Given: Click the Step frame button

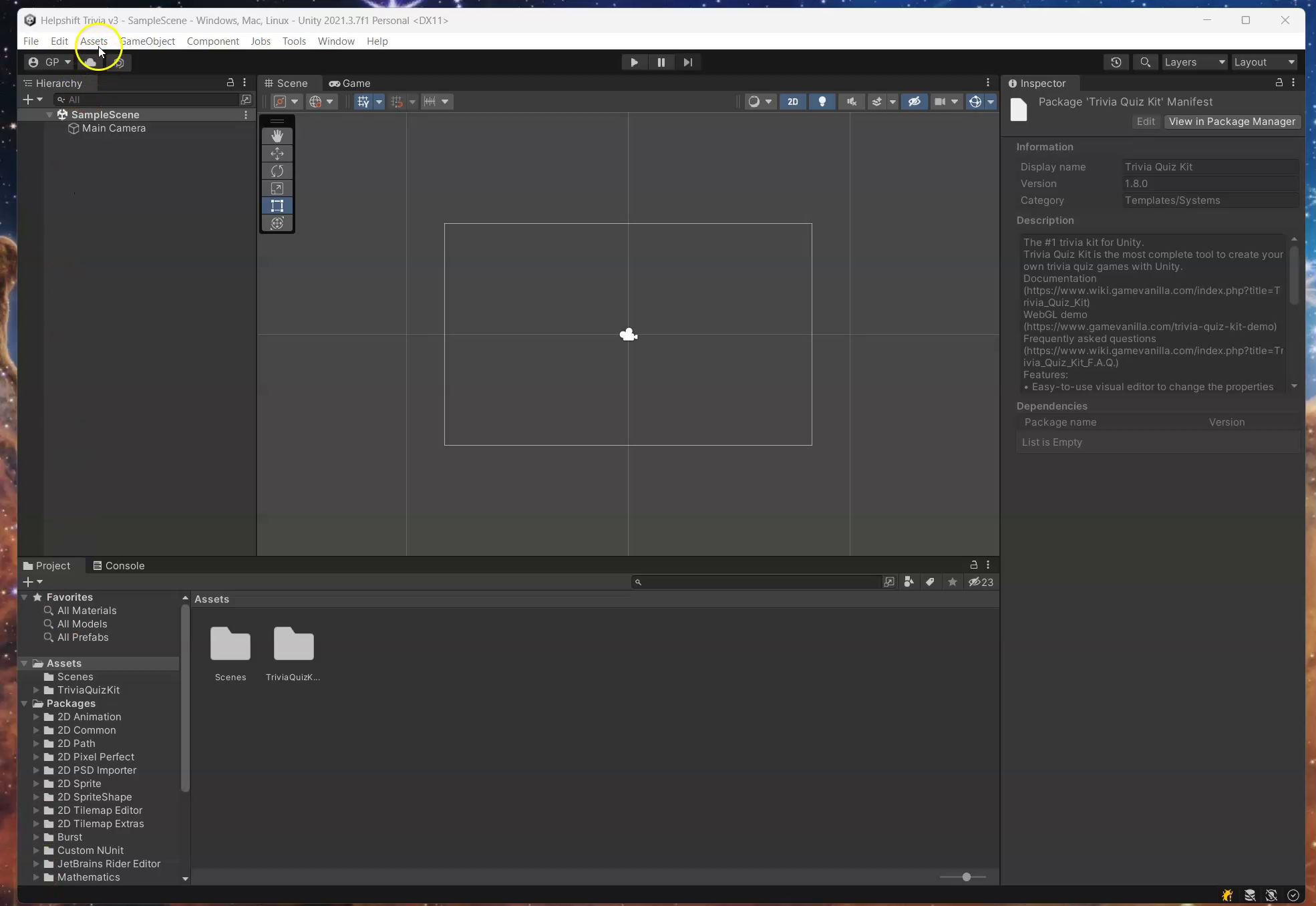Looking at the screenshot, I should (x=687, y=62).
